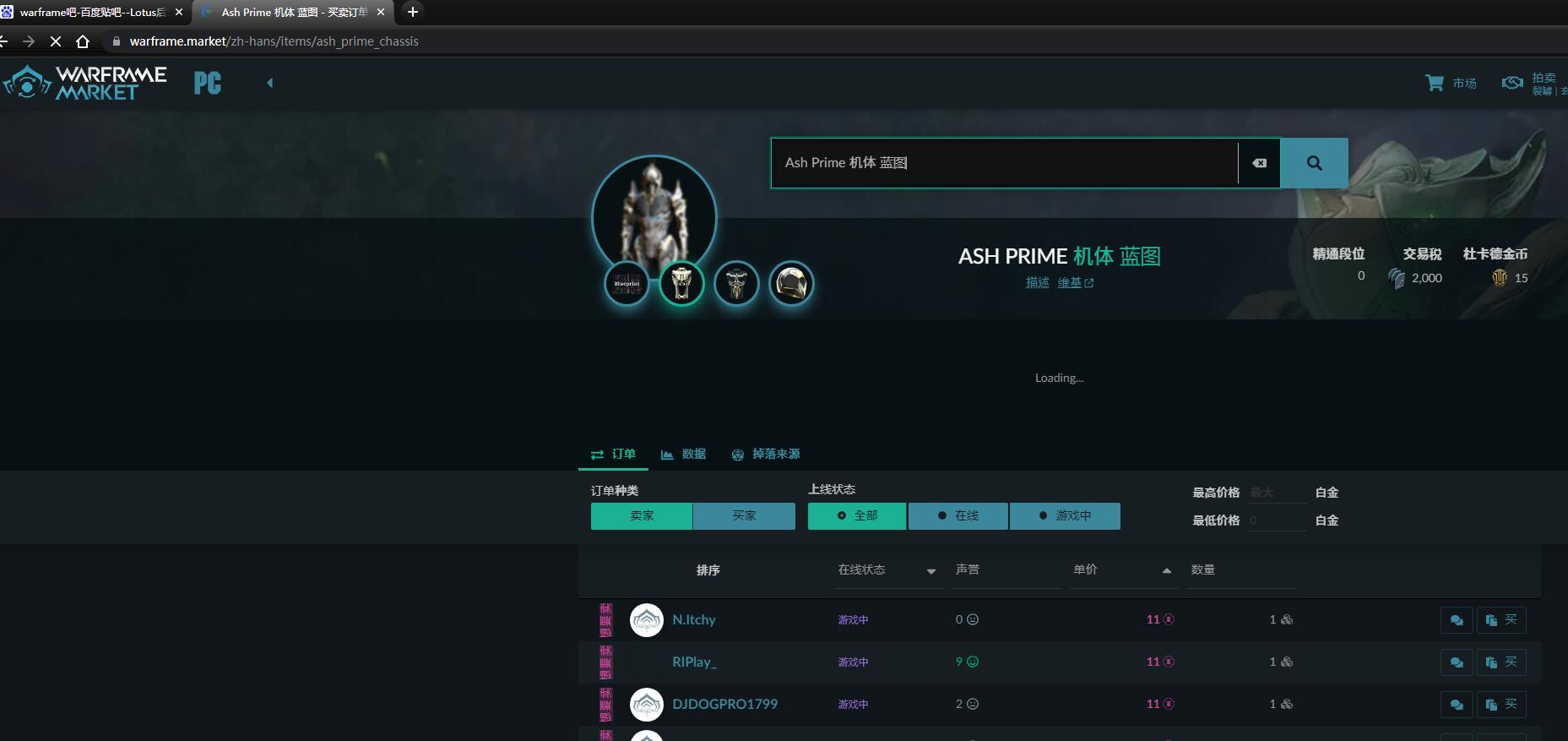This screenshot has height=741, width=1568.
Task: Open the 描述 description link
Action: tap(1037, 283)
